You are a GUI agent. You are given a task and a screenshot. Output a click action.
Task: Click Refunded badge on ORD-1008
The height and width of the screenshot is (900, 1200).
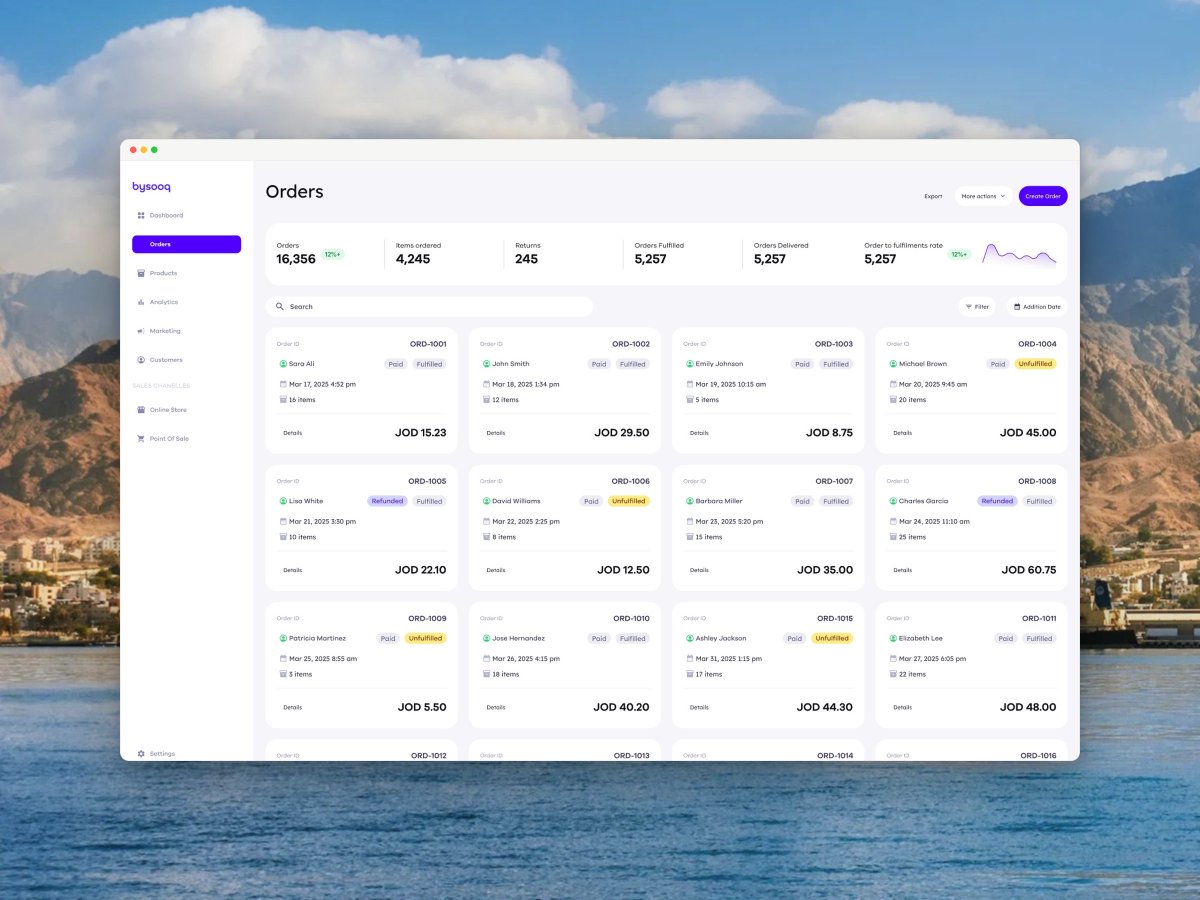(x=997, y=501)
